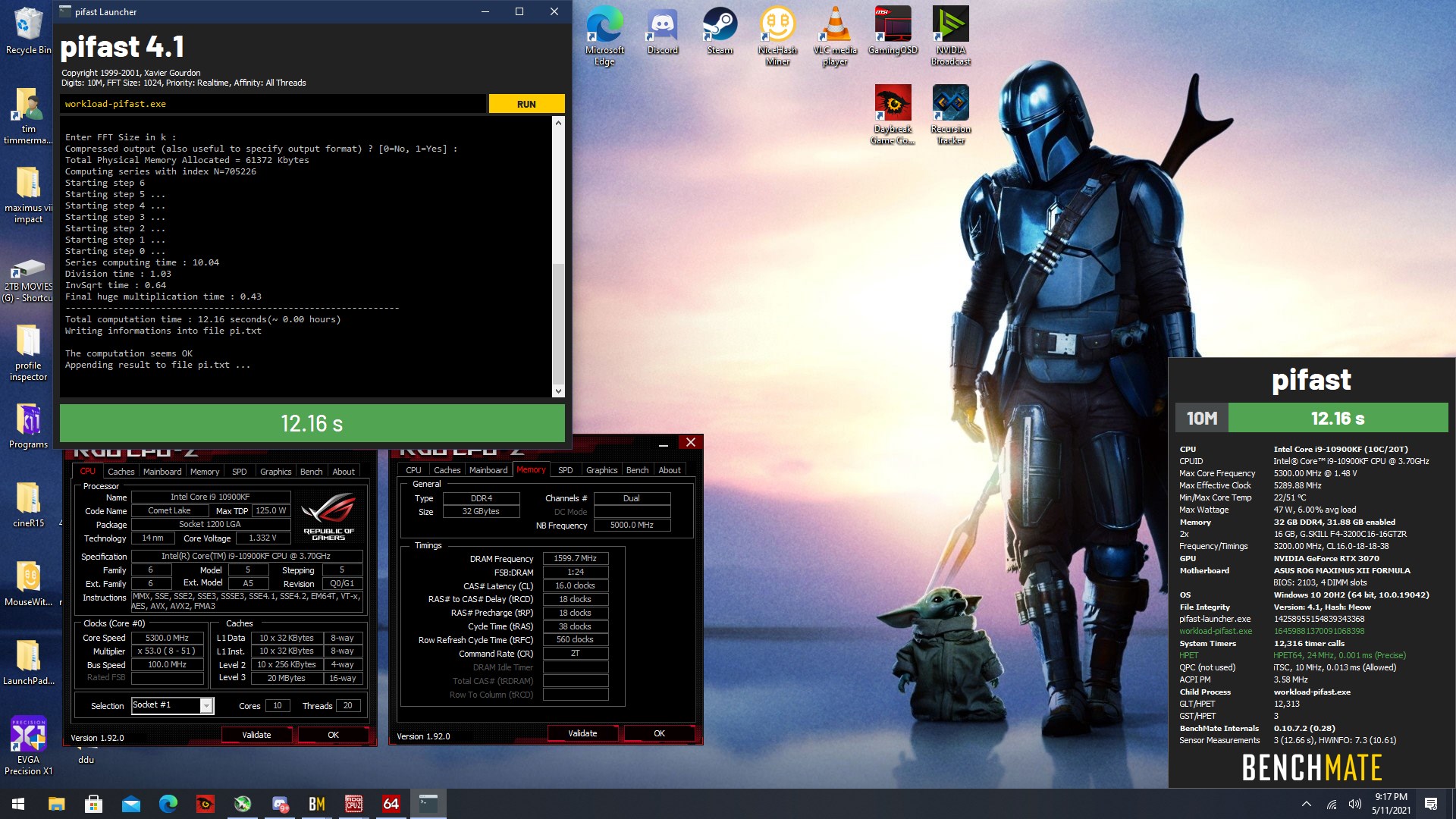Open the Discord desktop shortcut

[x=662, y=30]
